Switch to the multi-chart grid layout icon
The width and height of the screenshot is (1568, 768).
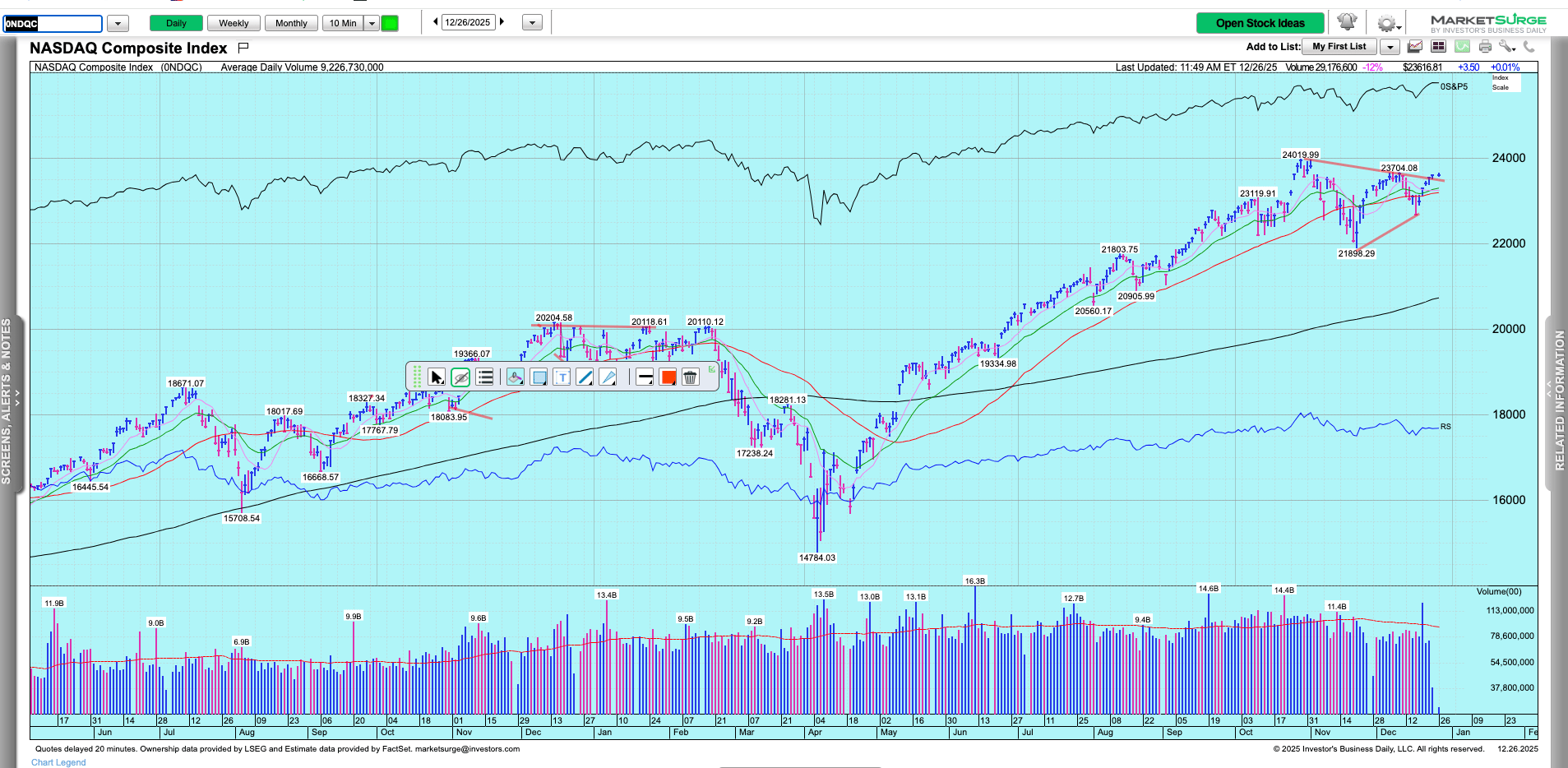pos(1438,47)
